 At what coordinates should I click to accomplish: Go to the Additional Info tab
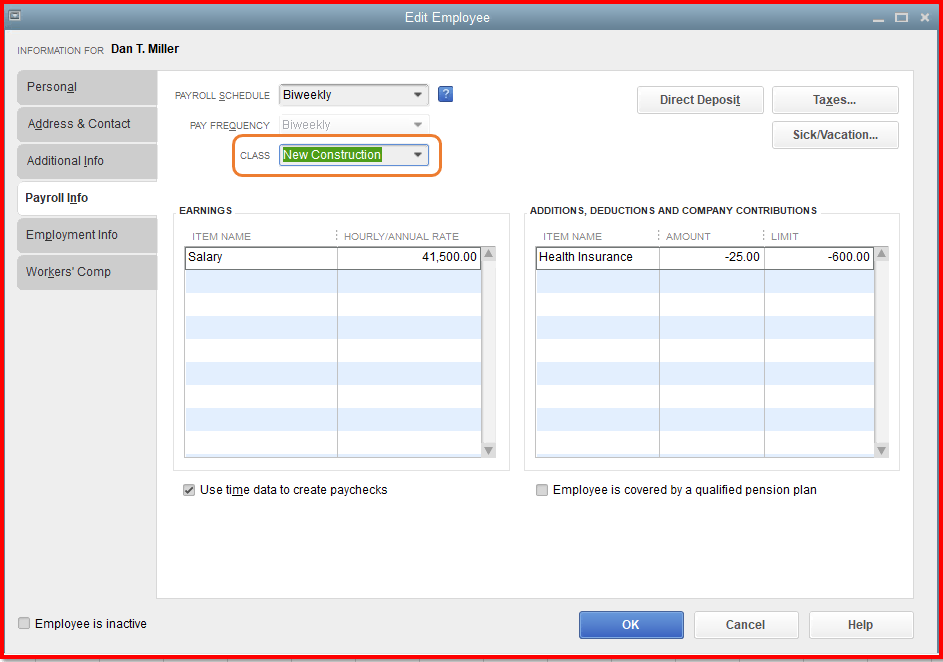click(87, 161)
